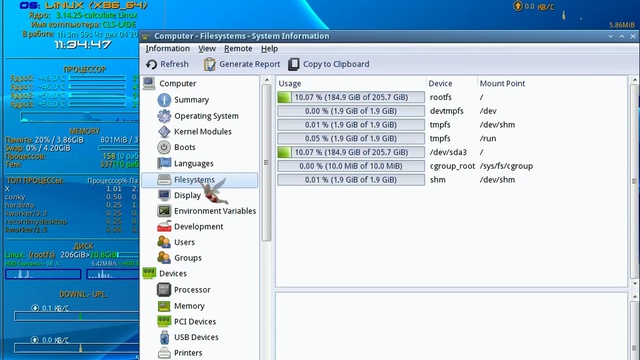Sort by Mount Point column header
This screenshot has height=360, width=640.
point(502,83)
